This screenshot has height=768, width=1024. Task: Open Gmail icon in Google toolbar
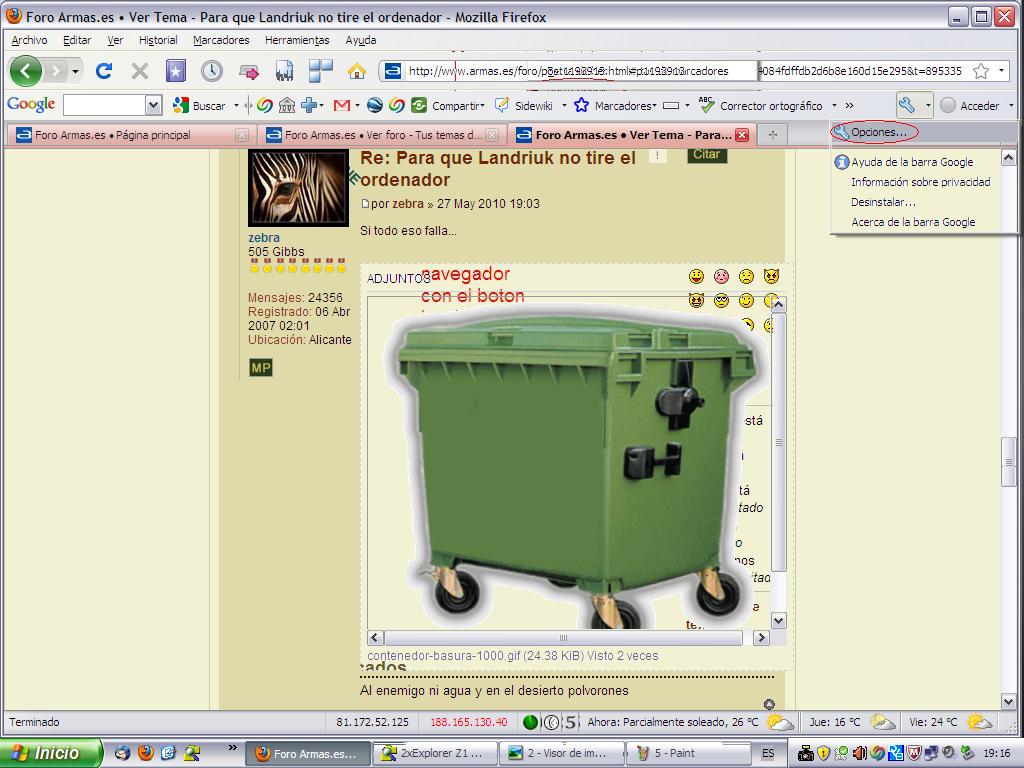click(342, 105)
